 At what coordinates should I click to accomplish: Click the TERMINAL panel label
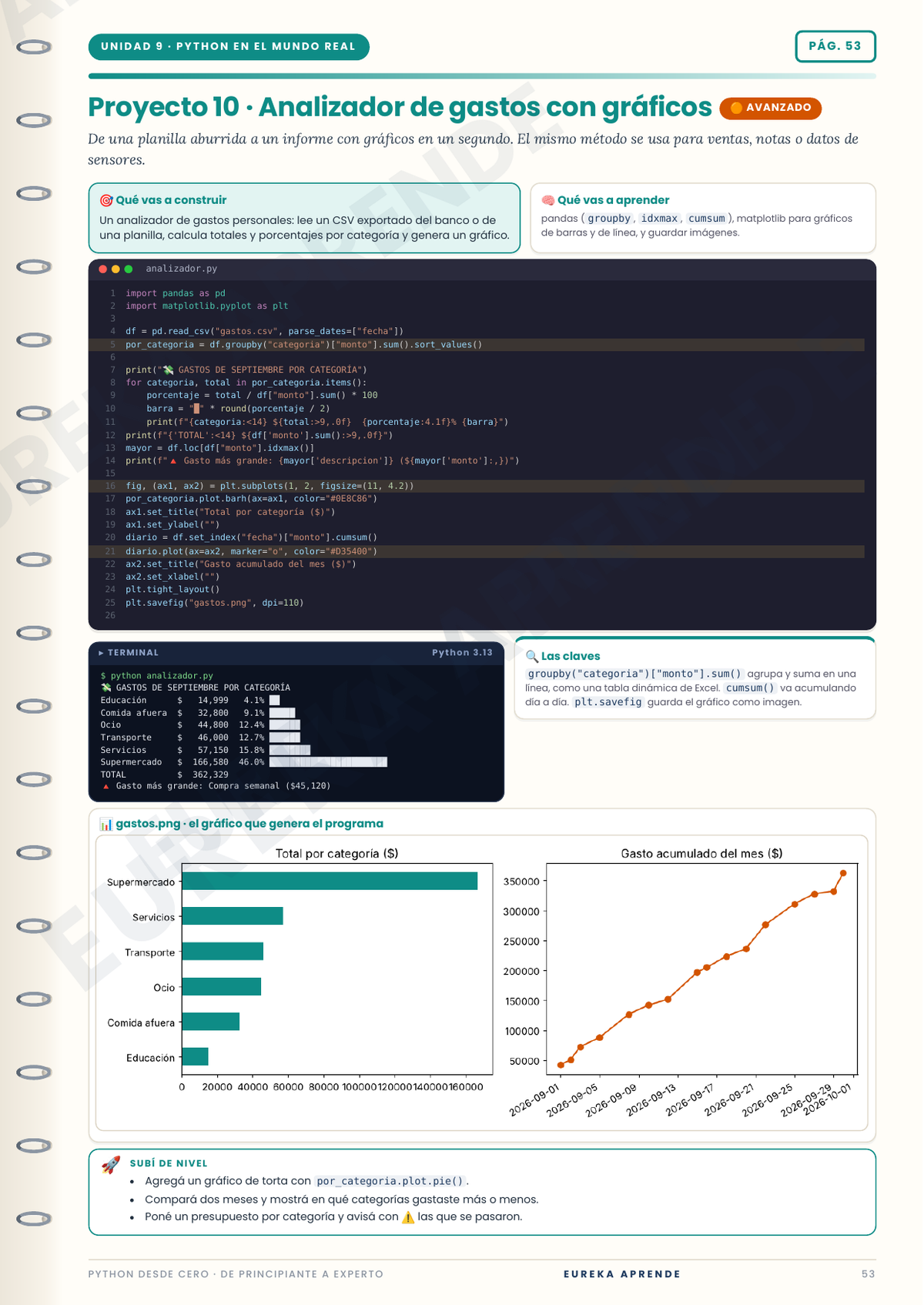[133, 653]
